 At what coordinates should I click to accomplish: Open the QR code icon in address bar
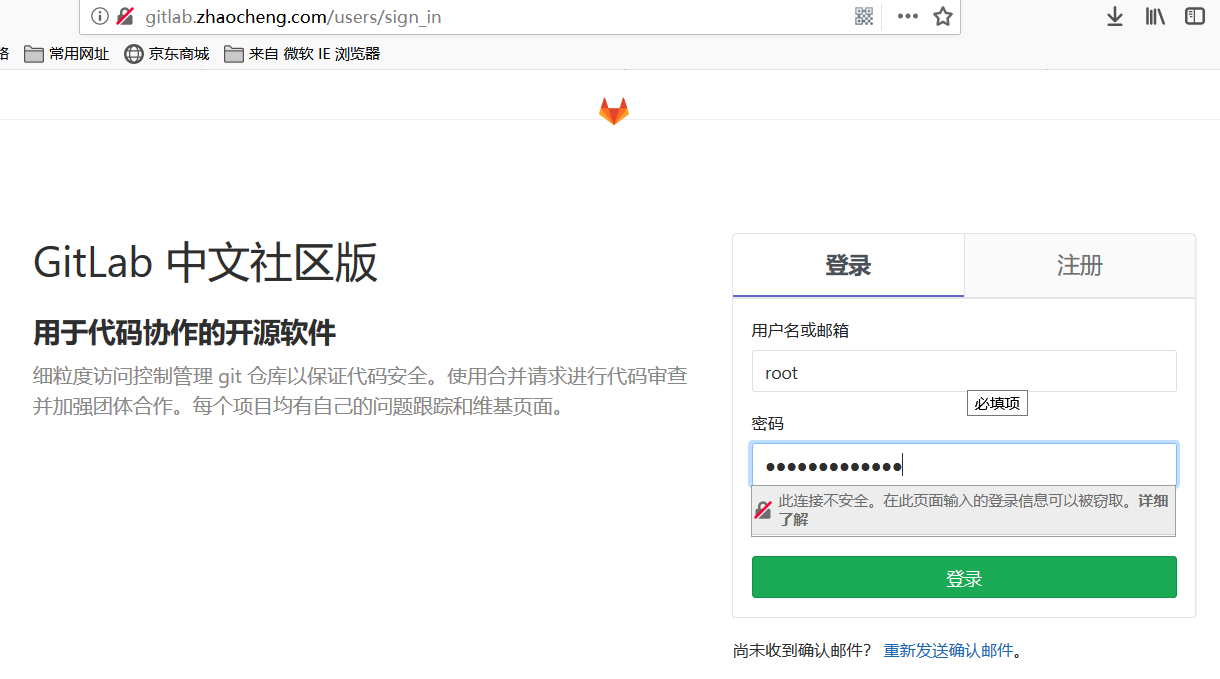click(x=864, y=16)
